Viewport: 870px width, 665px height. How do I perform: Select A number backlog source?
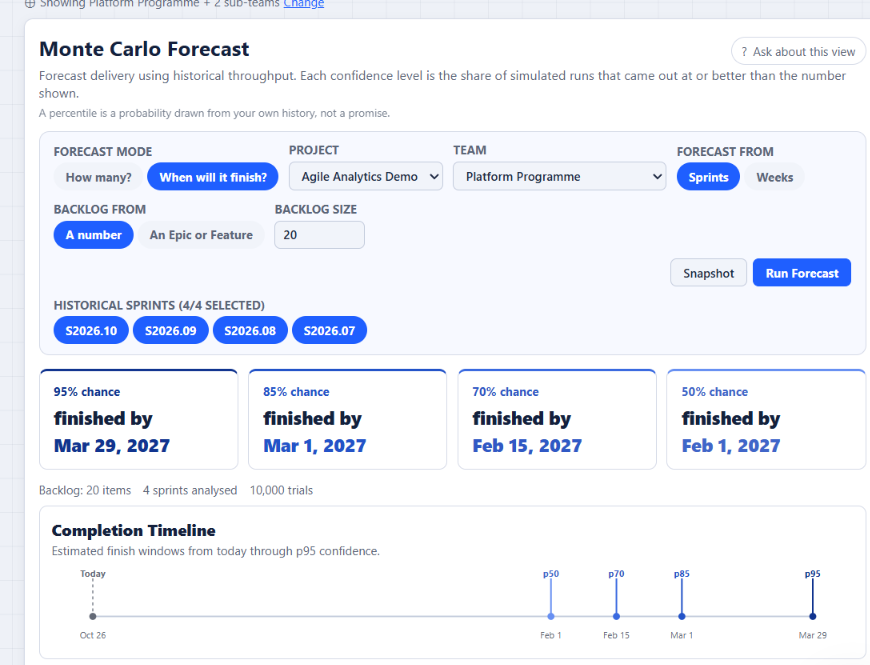pyautogui.click(x=94, y=235)
